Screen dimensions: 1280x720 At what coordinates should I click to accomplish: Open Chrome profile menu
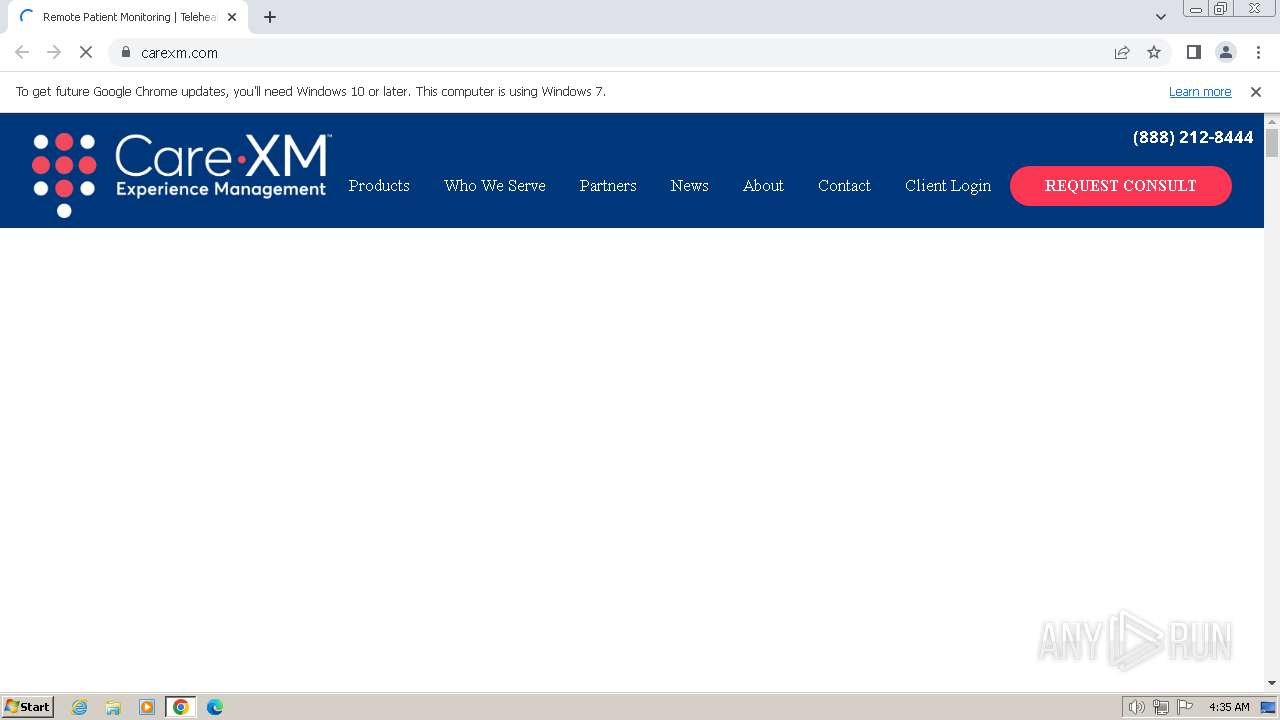[x=1226, y=52]
